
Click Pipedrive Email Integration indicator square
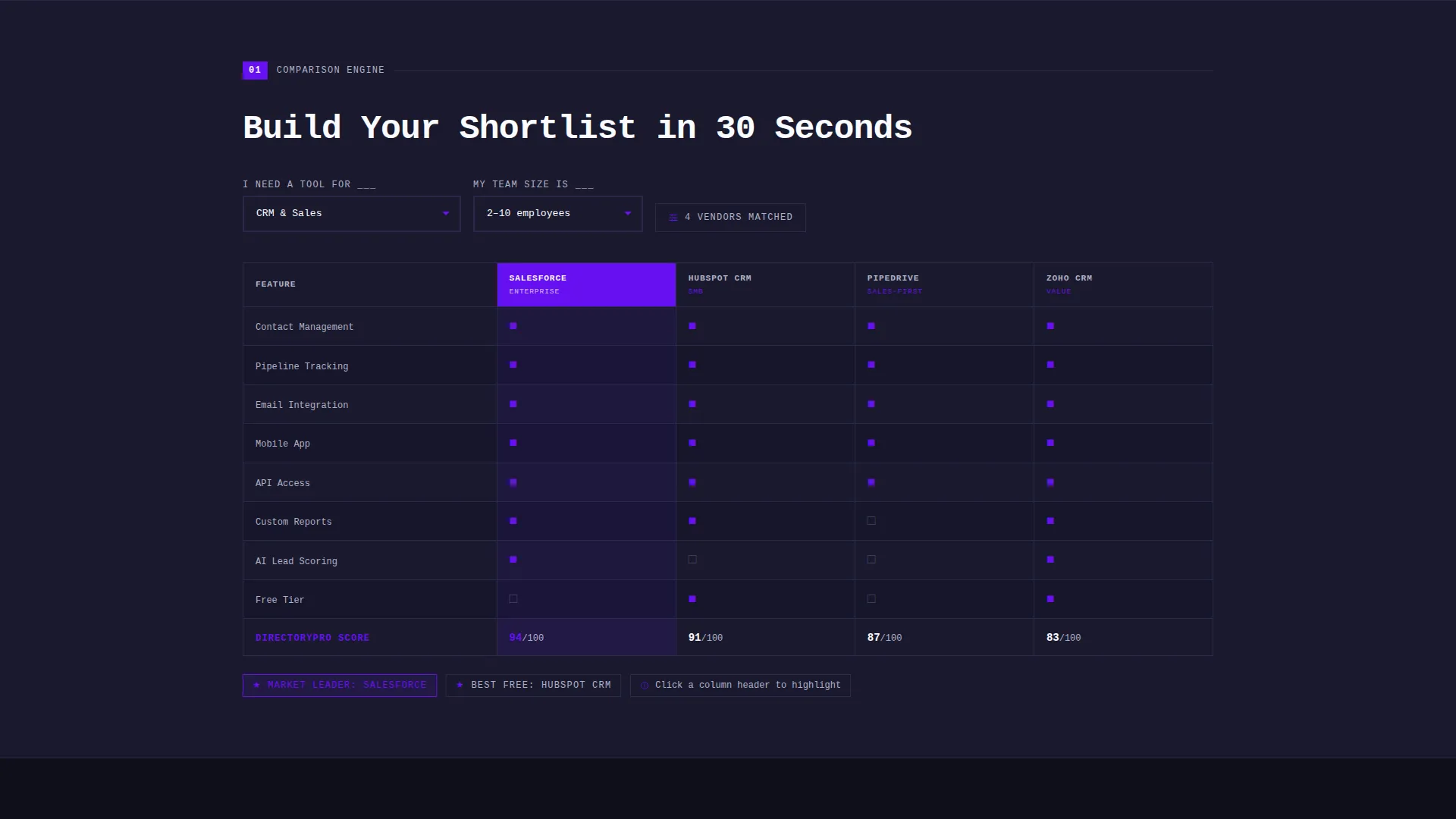click(871, 404)
